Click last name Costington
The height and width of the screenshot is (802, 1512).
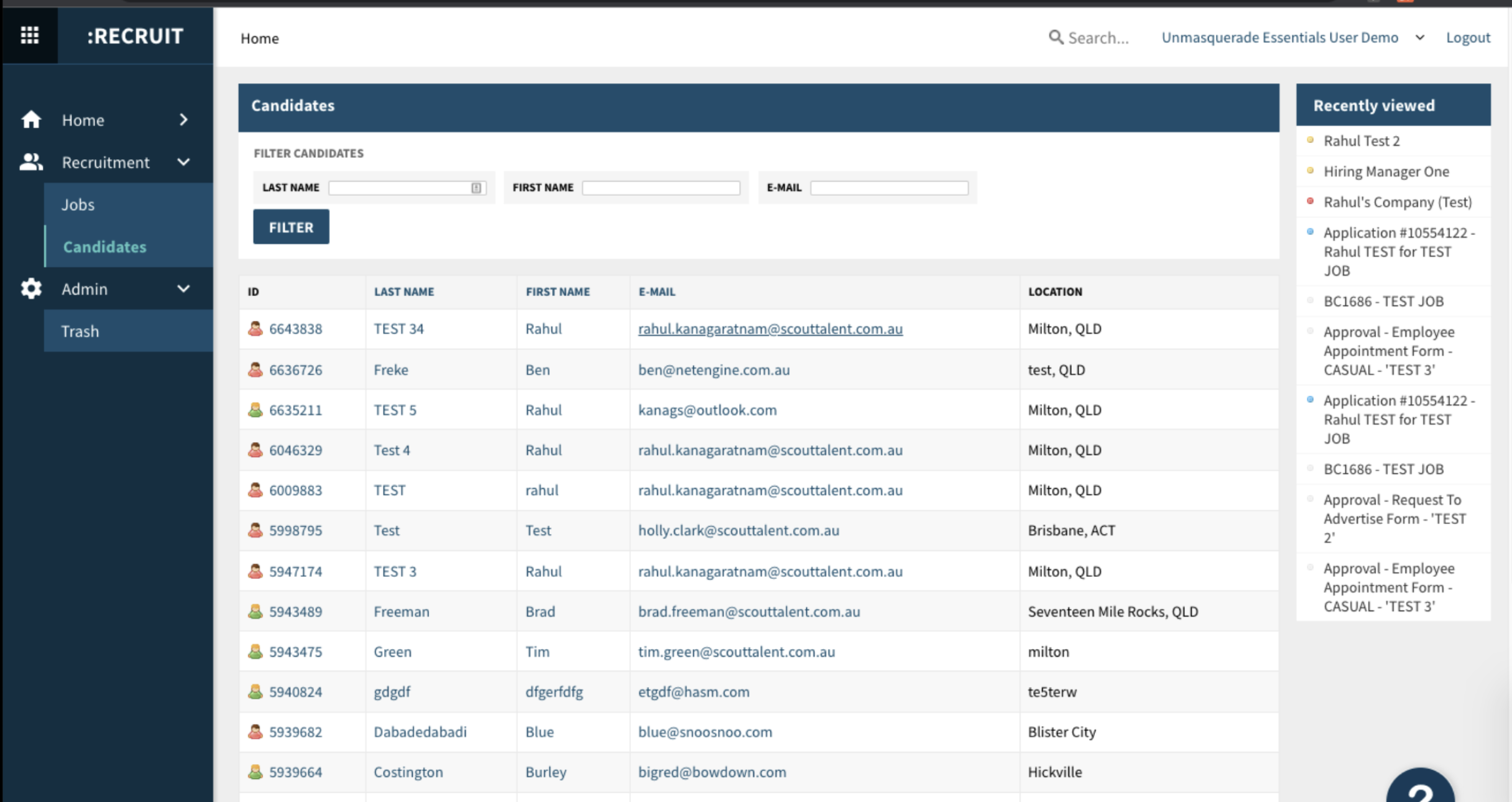408,772
